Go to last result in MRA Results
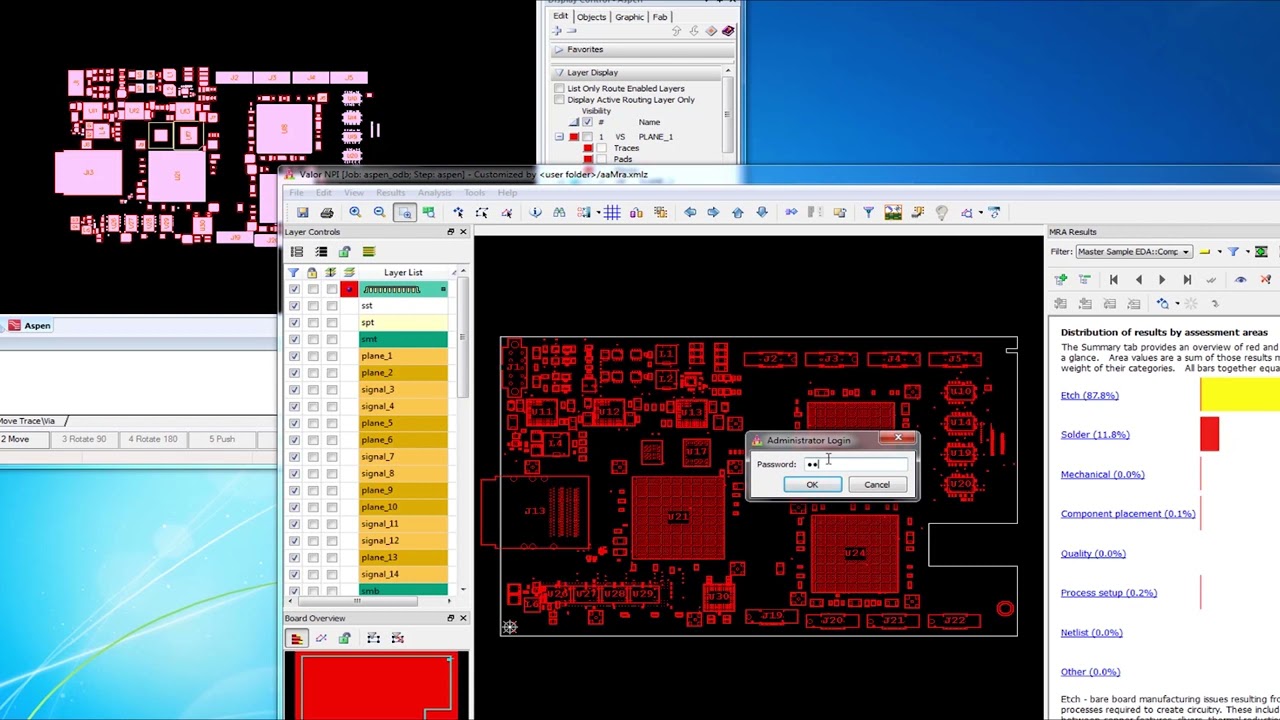This screenshot has height=720, width=1280. coord(1187,280)
